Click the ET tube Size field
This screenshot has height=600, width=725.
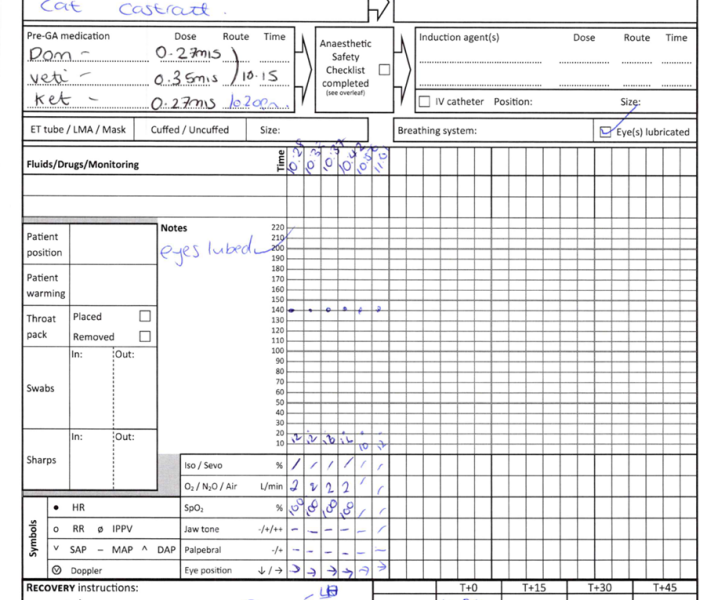[307, 129]
